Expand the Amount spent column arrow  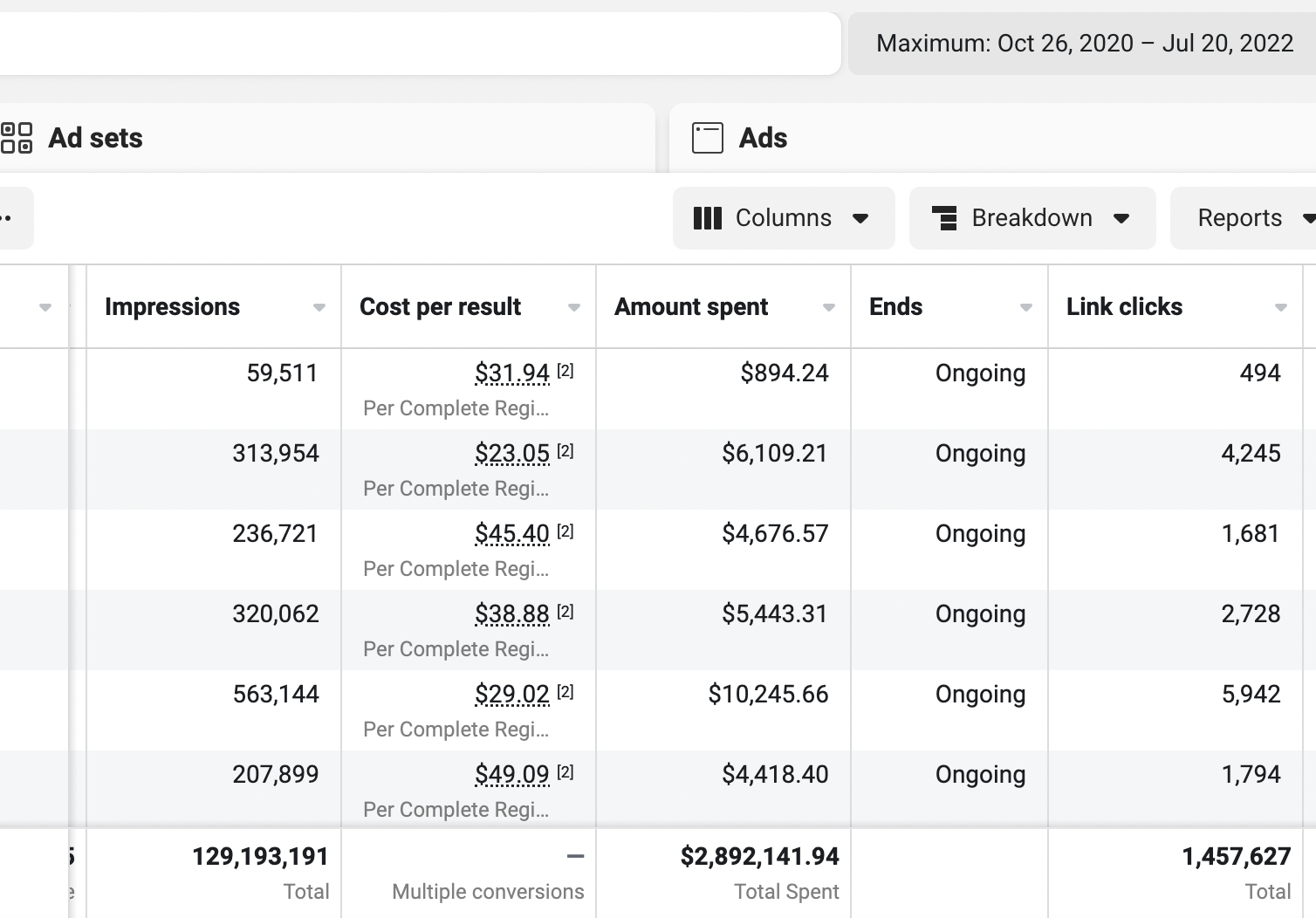(829, 307)
